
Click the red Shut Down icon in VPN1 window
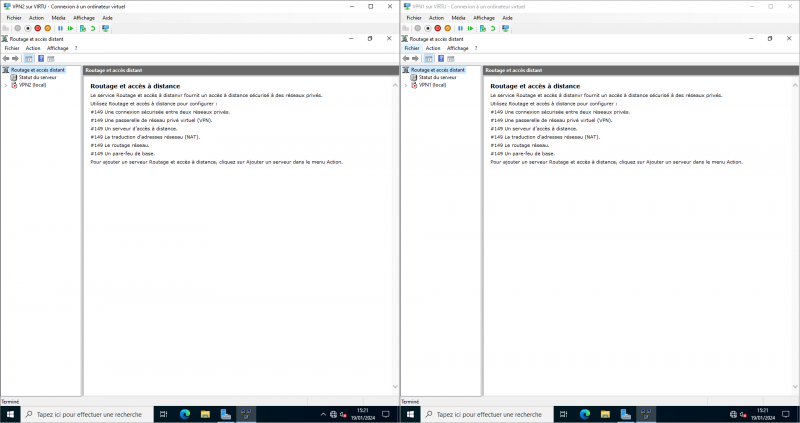tap(438, 29)
